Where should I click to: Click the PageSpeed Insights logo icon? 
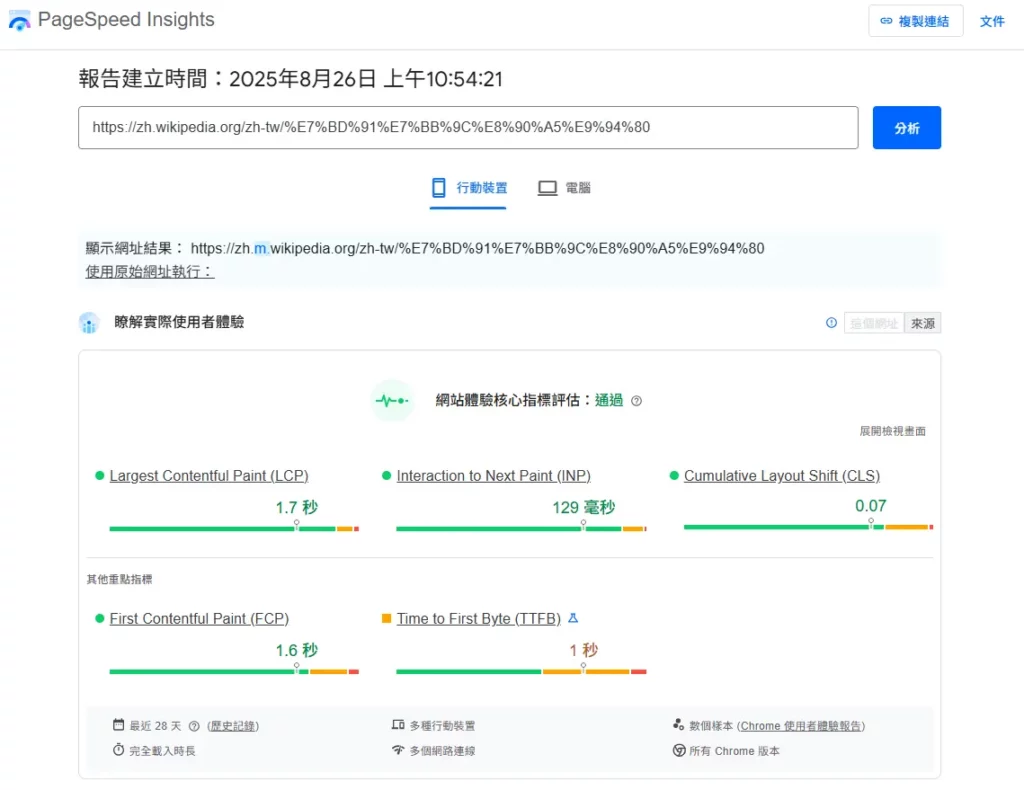tap(20, 20)
